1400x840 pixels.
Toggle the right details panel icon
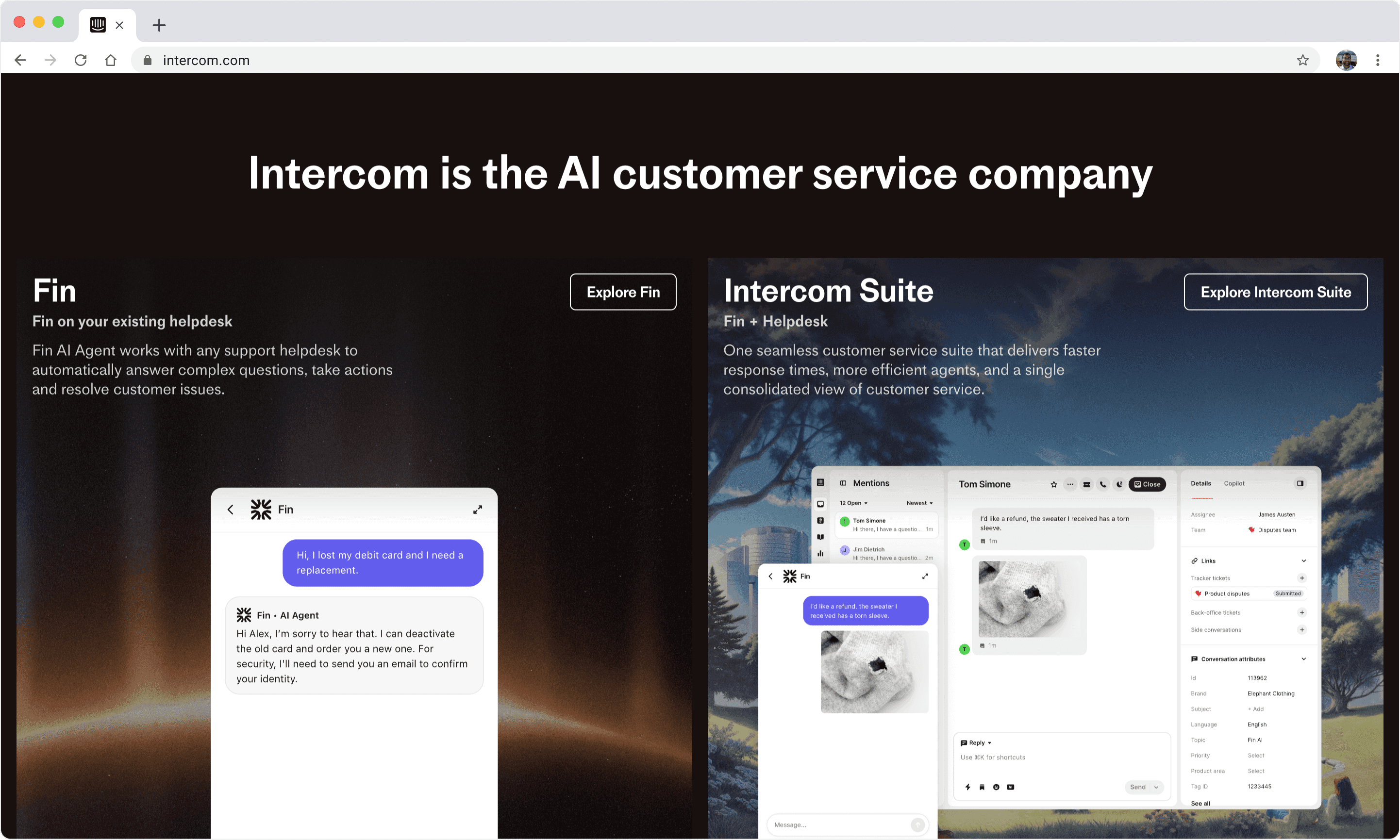pyautogui.click(x=1300, y=483)
